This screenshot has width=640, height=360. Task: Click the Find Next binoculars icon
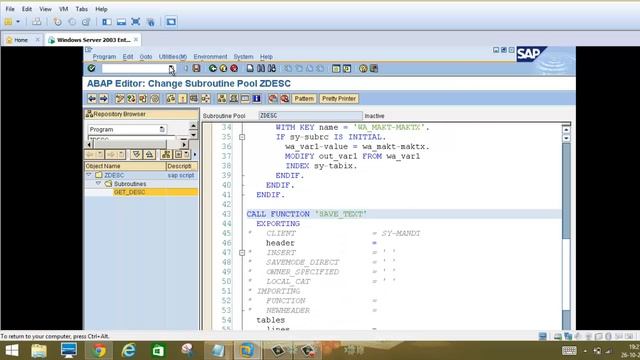point(272,69)
